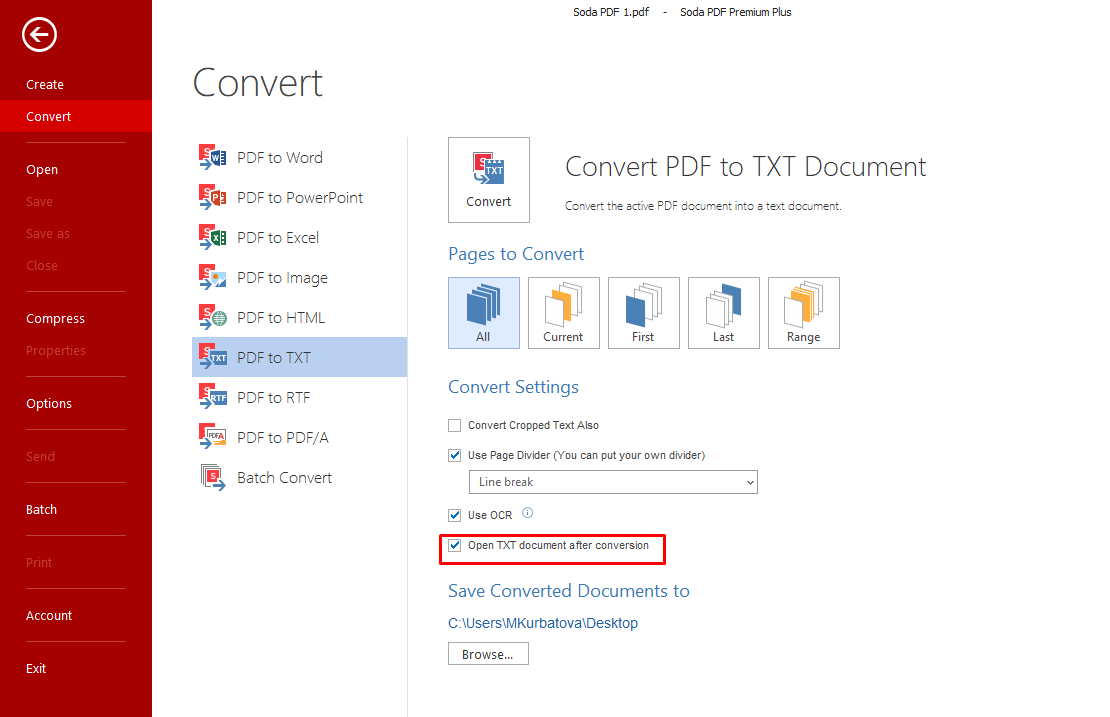1110x717 pixels.
Task: Open the Compress section
Action: point(55,319)
